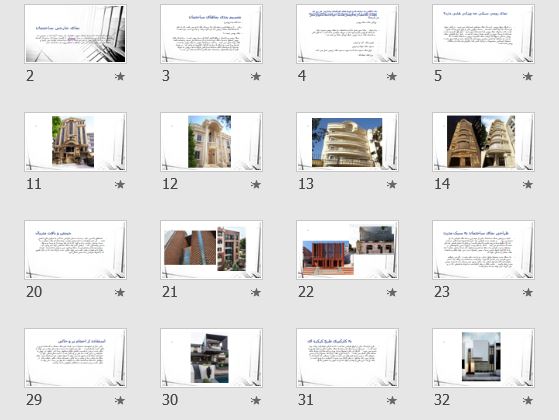This screenshot has width=559, height=420.
Task: Select slide 21 brick building thumbnail
Action: pos(211,250)
